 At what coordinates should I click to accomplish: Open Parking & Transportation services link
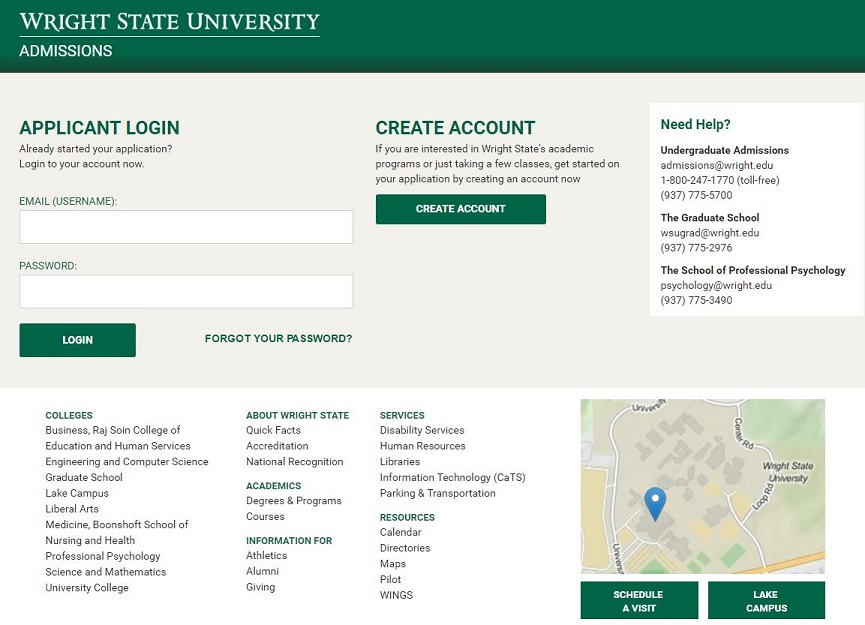pos(437,493)
